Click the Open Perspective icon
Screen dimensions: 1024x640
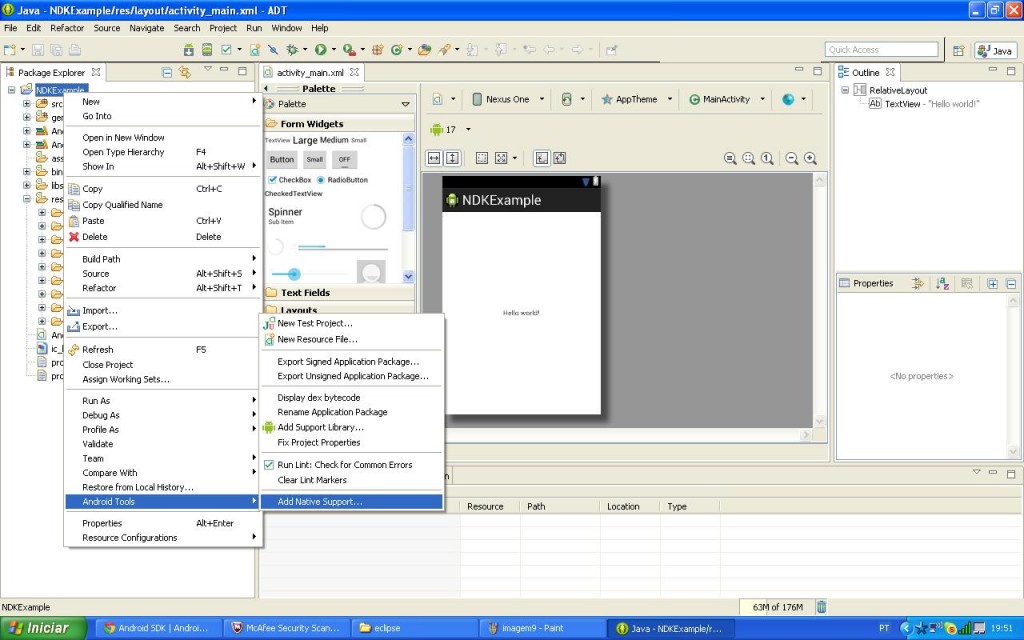[x=959, y=50]
